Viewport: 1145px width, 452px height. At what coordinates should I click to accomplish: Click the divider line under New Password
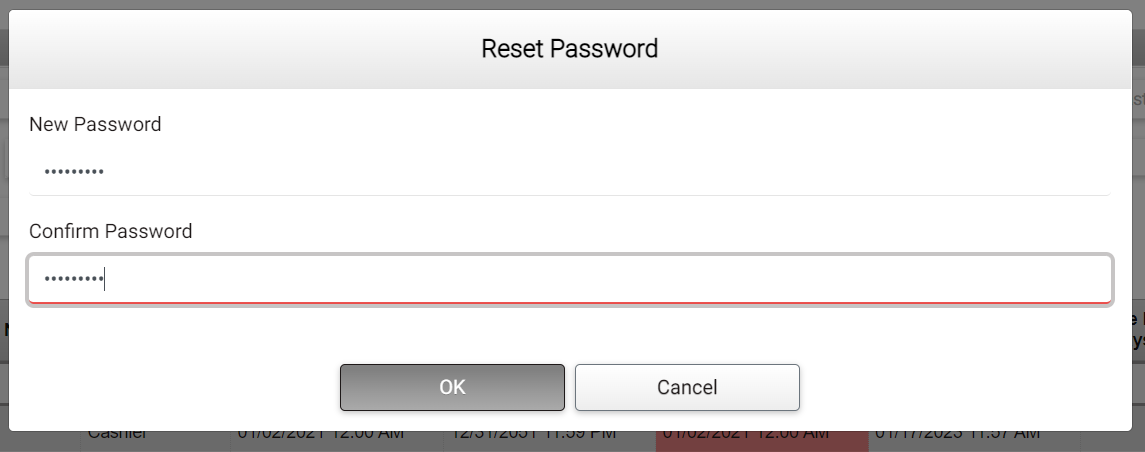pyautogui.click(x=569, y=195)
